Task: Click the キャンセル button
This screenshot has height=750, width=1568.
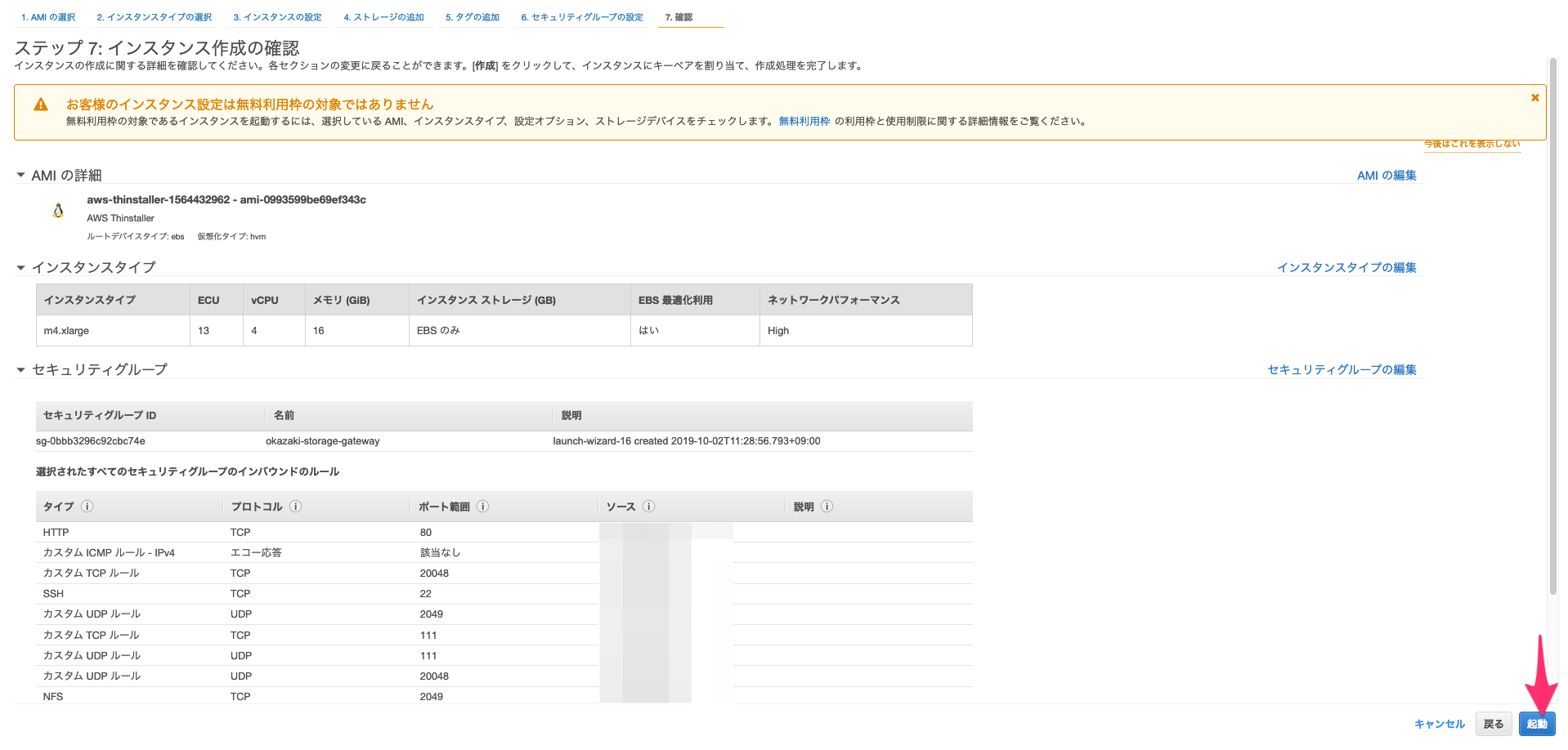Action: (1439, 723)
